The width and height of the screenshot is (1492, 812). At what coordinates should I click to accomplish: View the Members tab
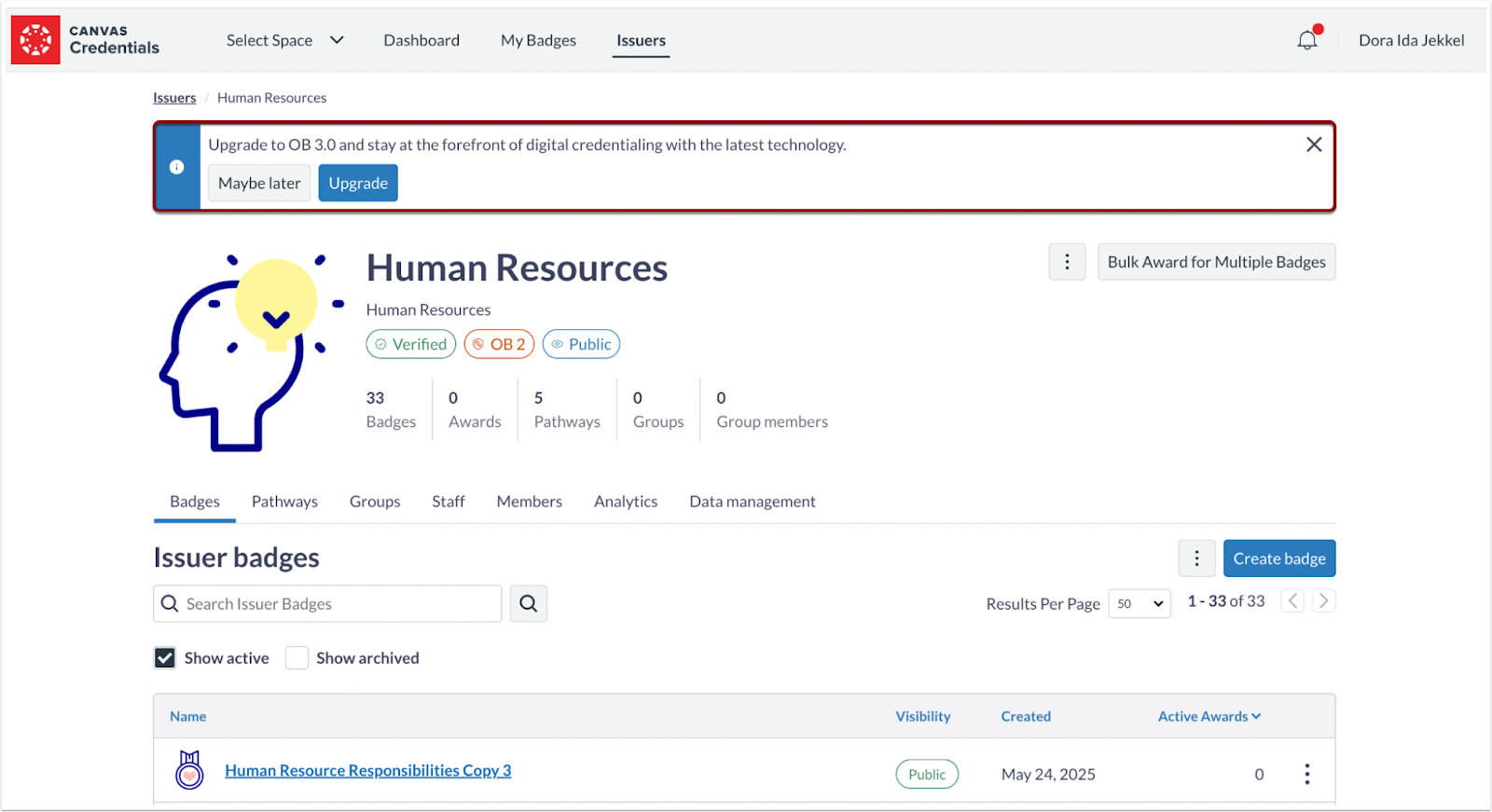530,502
